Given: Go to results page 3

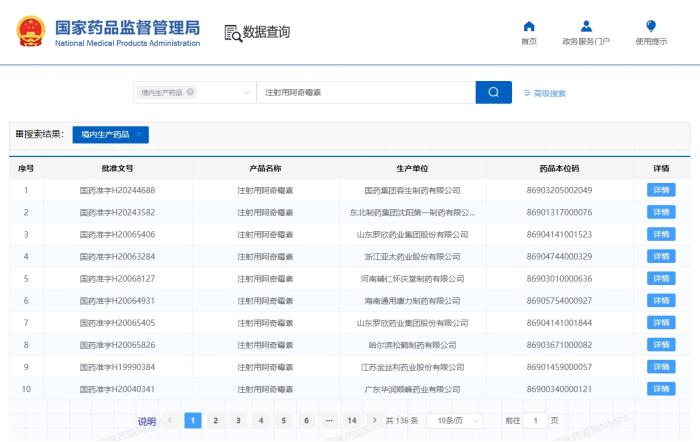Looking at the screenshot, I should [x=238, y=420].
